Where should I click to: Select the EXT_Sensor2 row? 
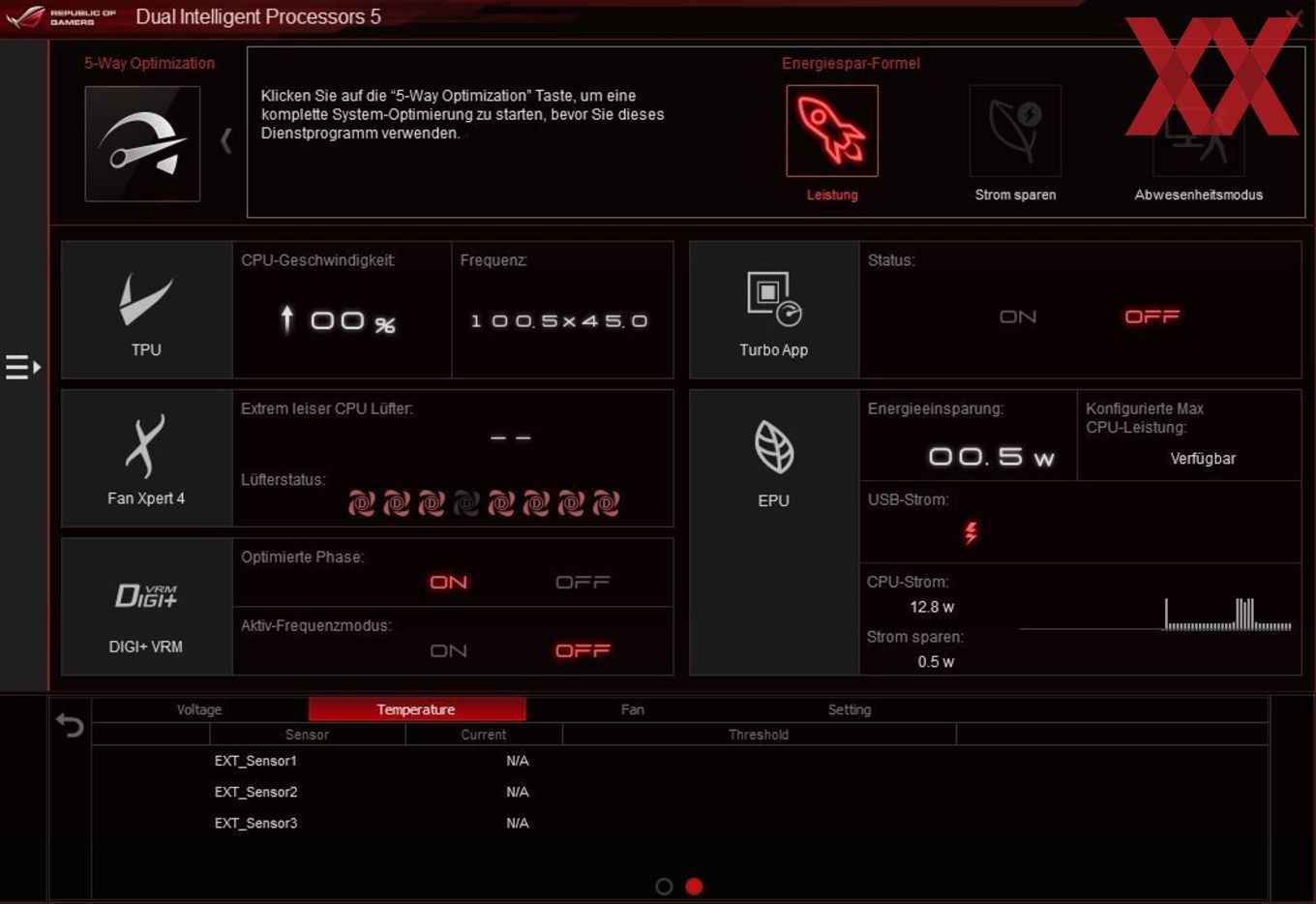pos(679,792)
